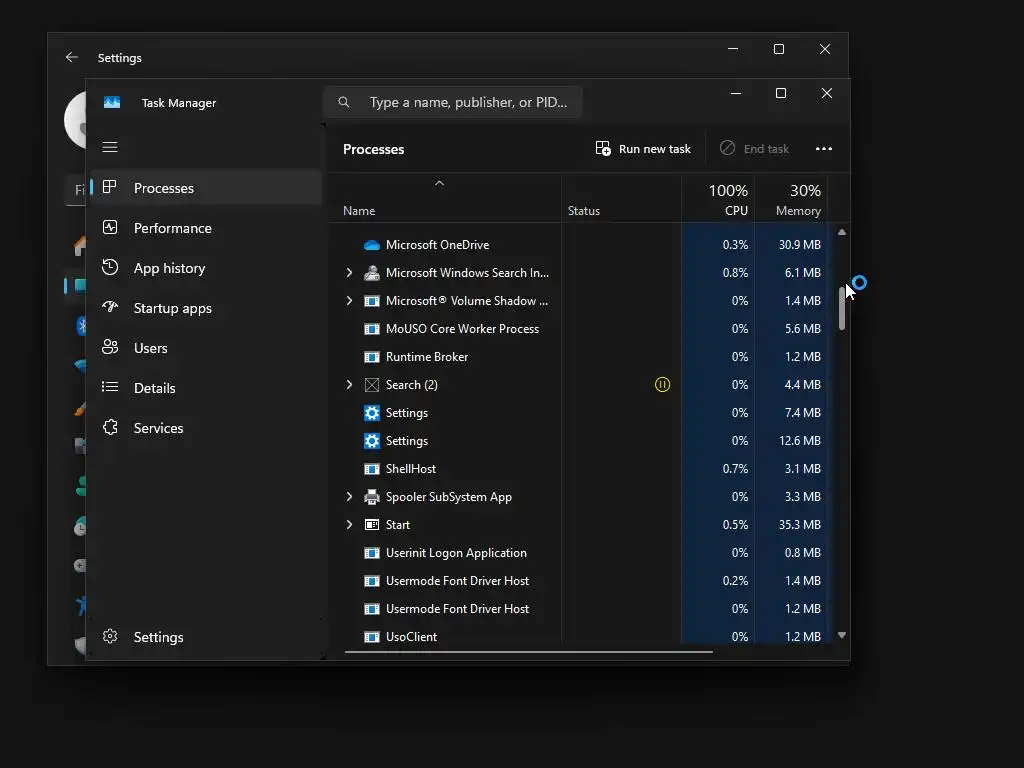Open the three-dot more options menu
Image resolution: width=1024 pixels, height=768 pixels.
(x=824, y=148)
